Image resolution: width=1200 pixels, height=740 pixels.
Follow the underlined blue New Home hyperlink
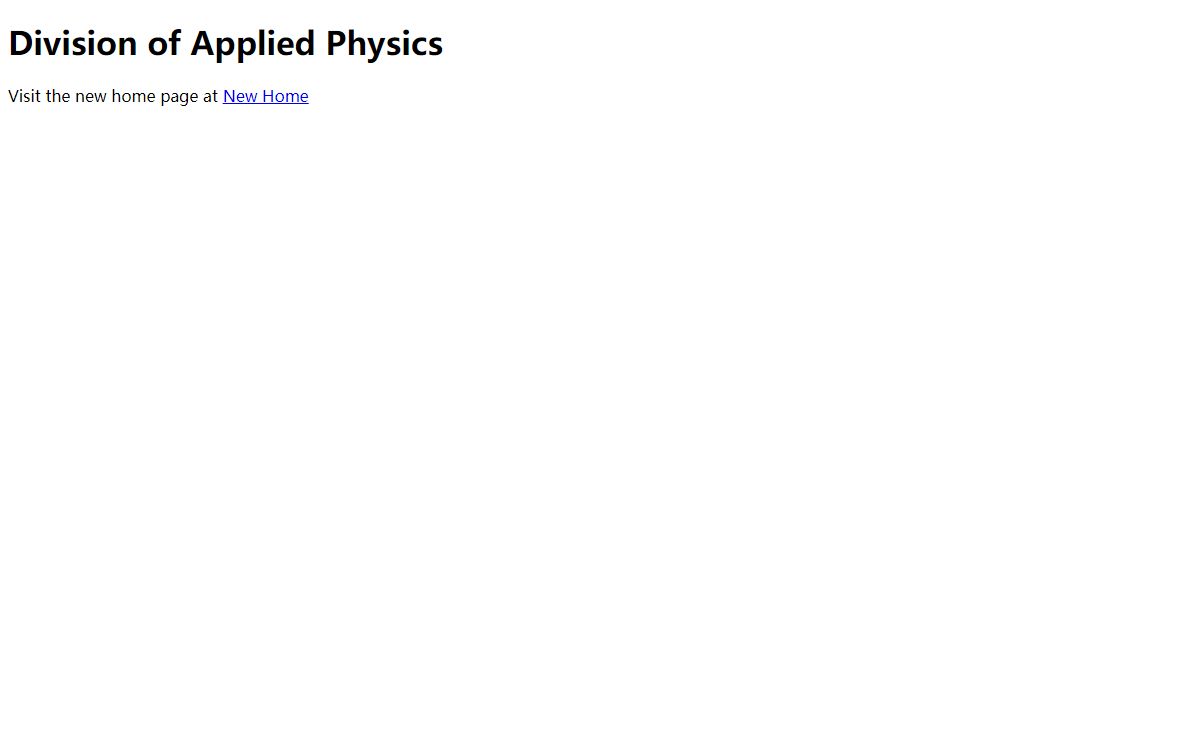(x=265, y=96)
